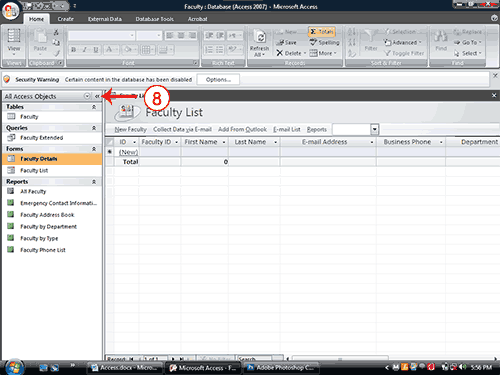Select the Faculty Details form

point(52,159)
